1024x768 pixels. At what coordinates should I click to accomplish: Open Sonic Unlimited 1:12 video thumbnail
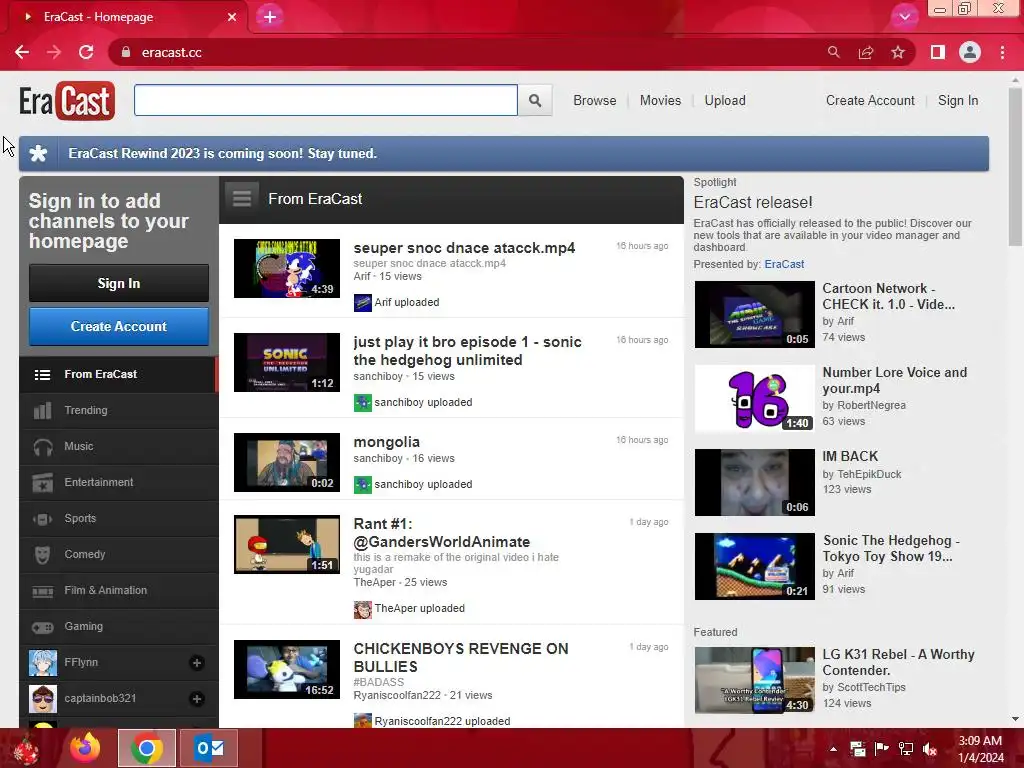click(x=287, y=362)
